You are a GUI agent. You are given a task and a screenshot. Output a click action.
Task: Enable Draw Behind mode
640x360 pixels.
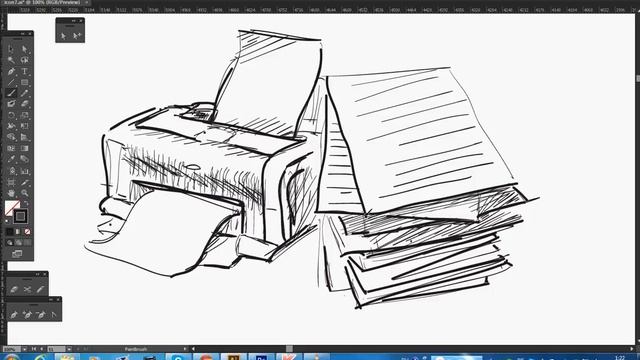[x=18, y=242]
